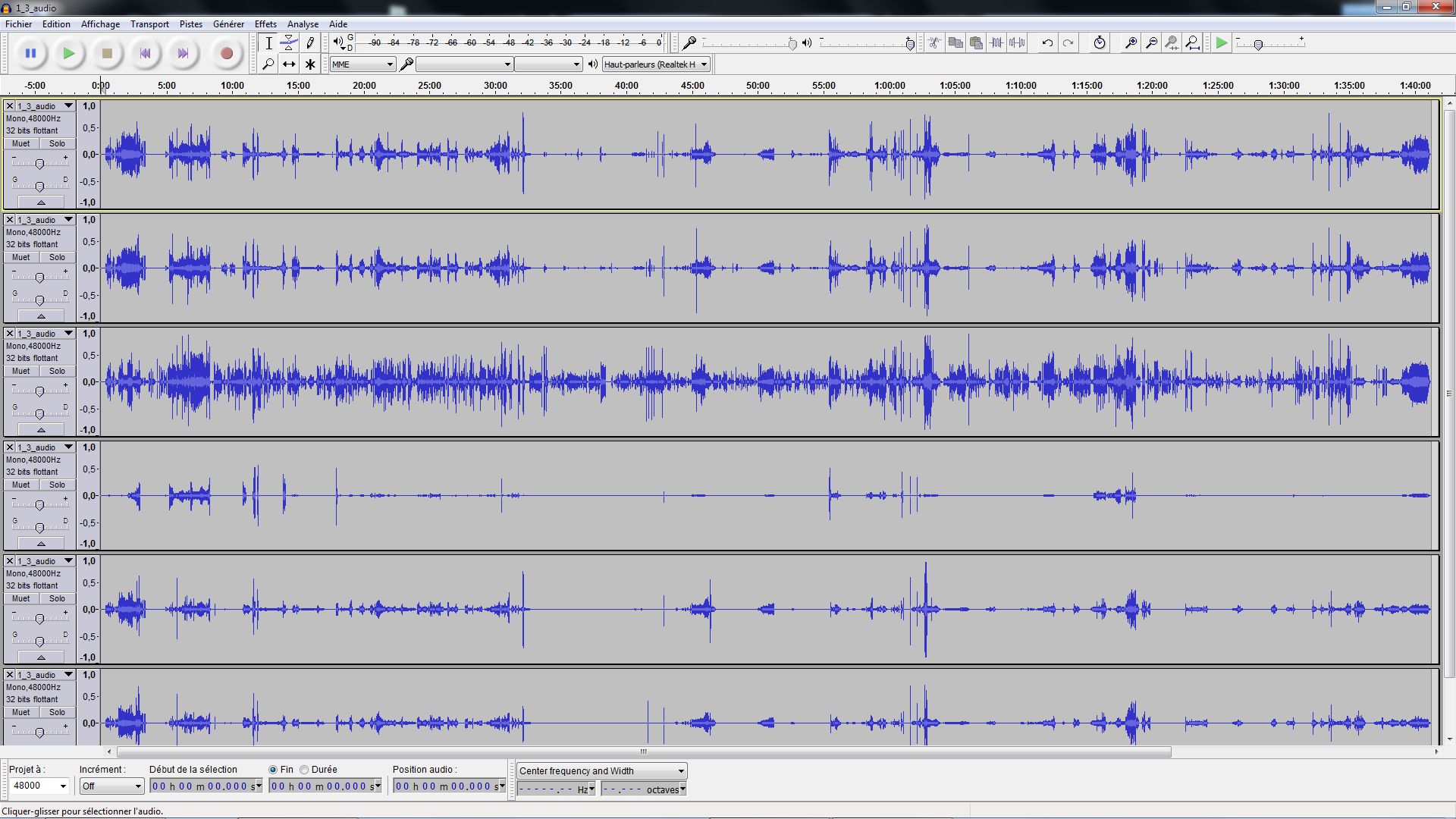Screen dimensions: 1456x819
Task: Open the Analyse menu
Action: (x=303, y=24)
